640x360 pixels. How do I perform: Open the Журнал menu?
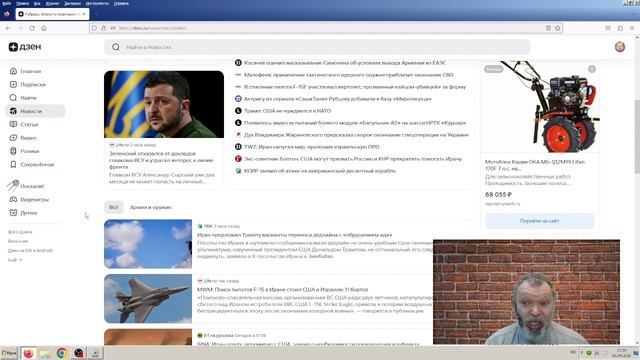(x=52, y=3)
